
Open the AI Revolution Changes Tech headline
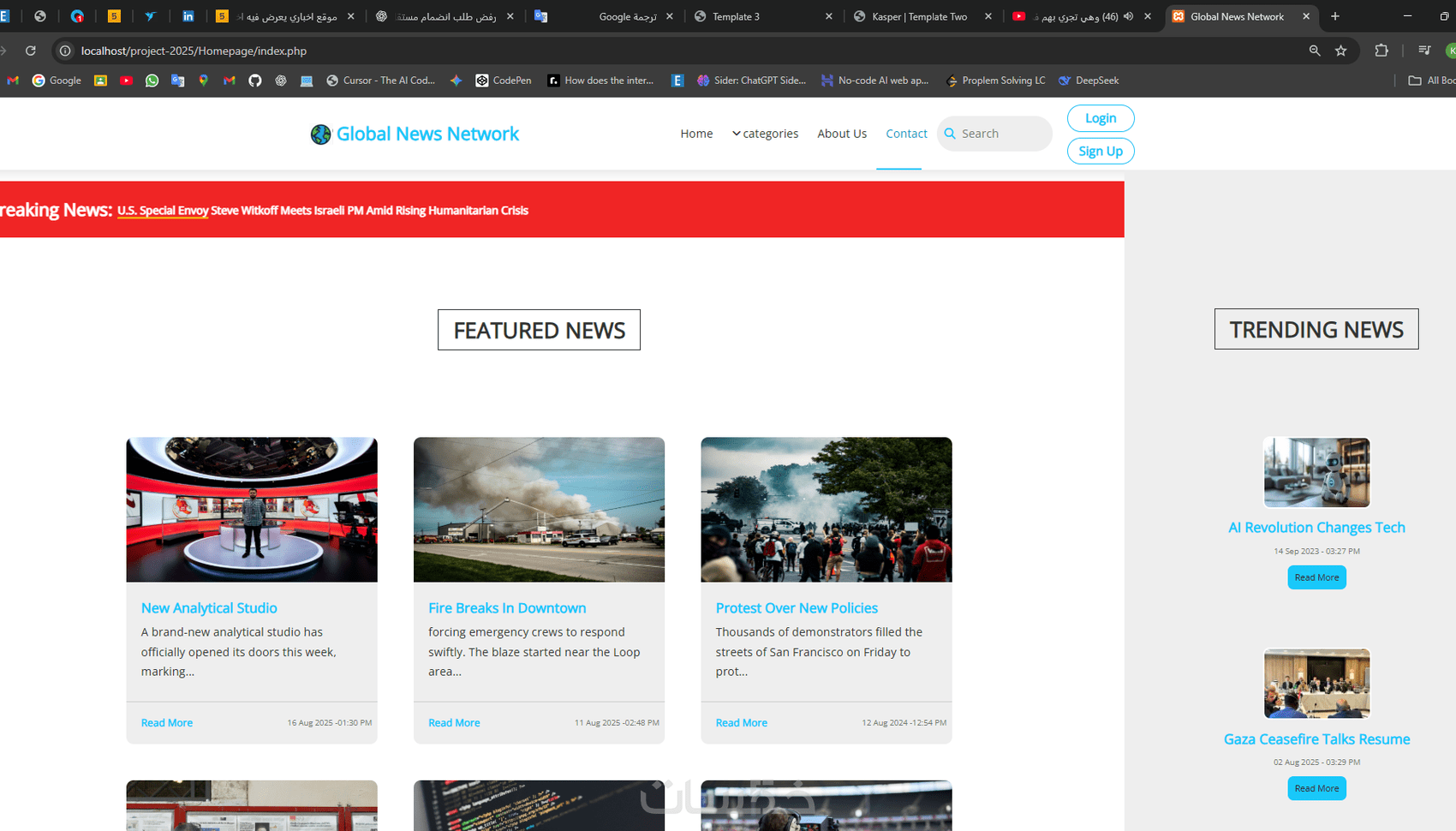coord(1316,528)
